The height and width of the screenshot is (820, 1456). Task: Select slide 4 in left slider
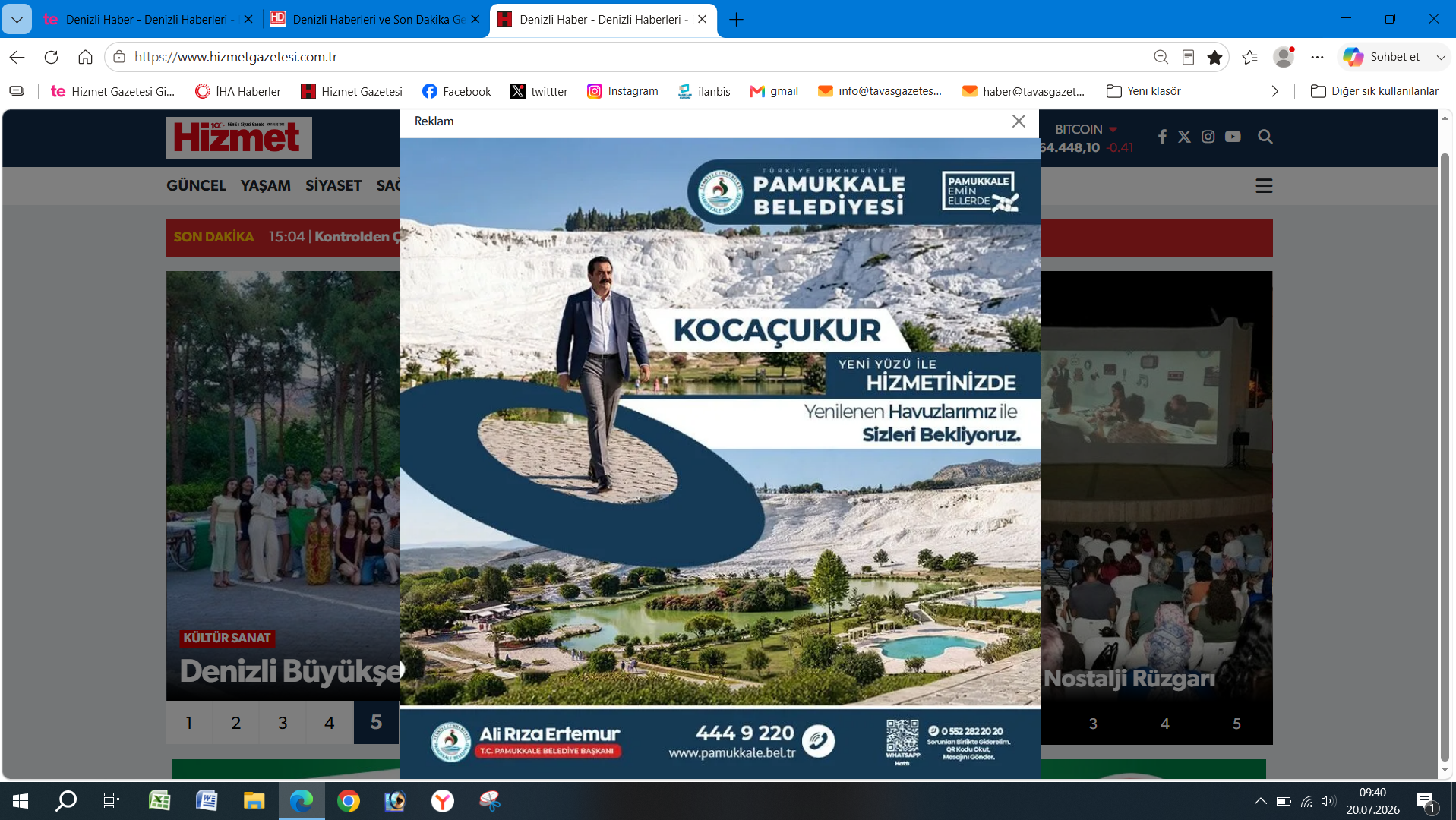coord(330,723)
